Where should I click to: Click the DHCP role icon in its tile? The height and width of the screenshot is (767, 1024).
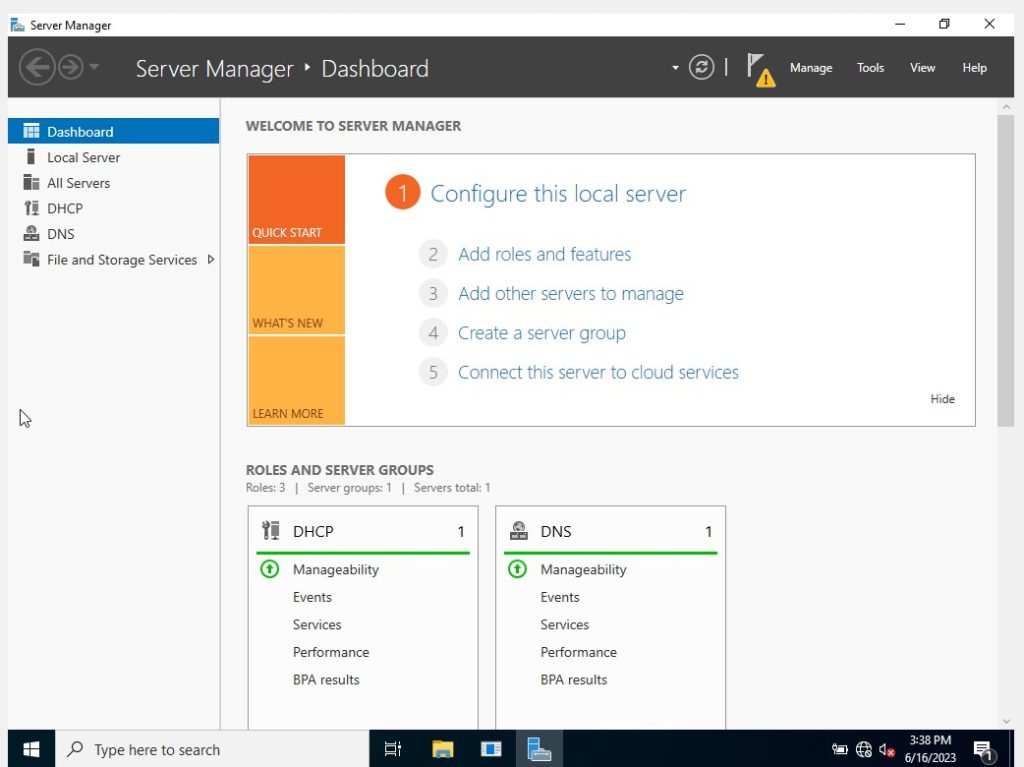coord(269,531)
